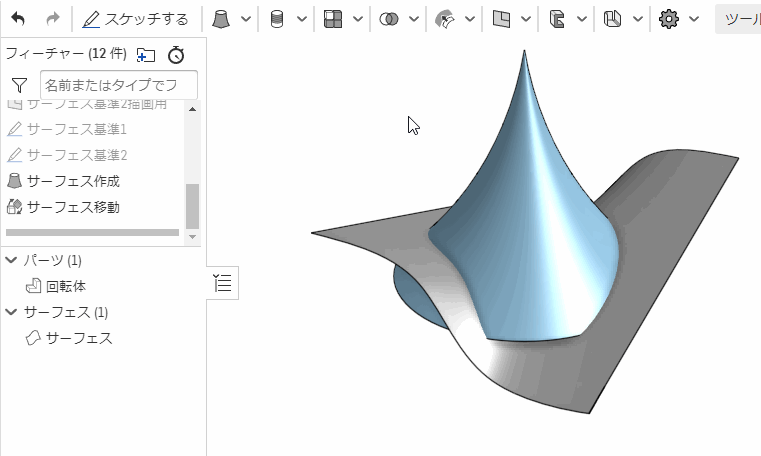Click the feature name filter input field

[118, 86]
